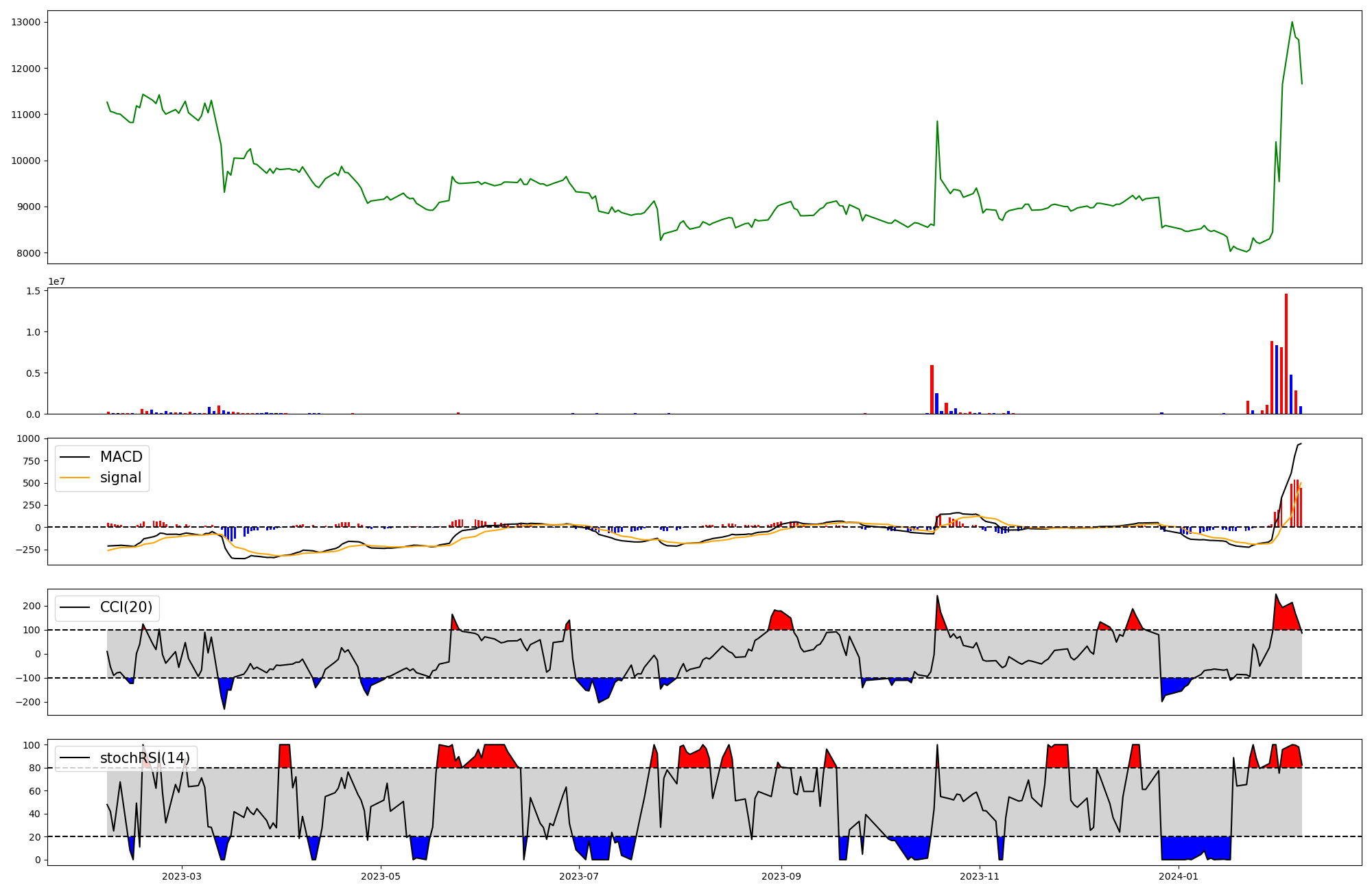Click the tallest red volume bar
The width and height of the screenshot is (1372, 892).
point(1286,353)
